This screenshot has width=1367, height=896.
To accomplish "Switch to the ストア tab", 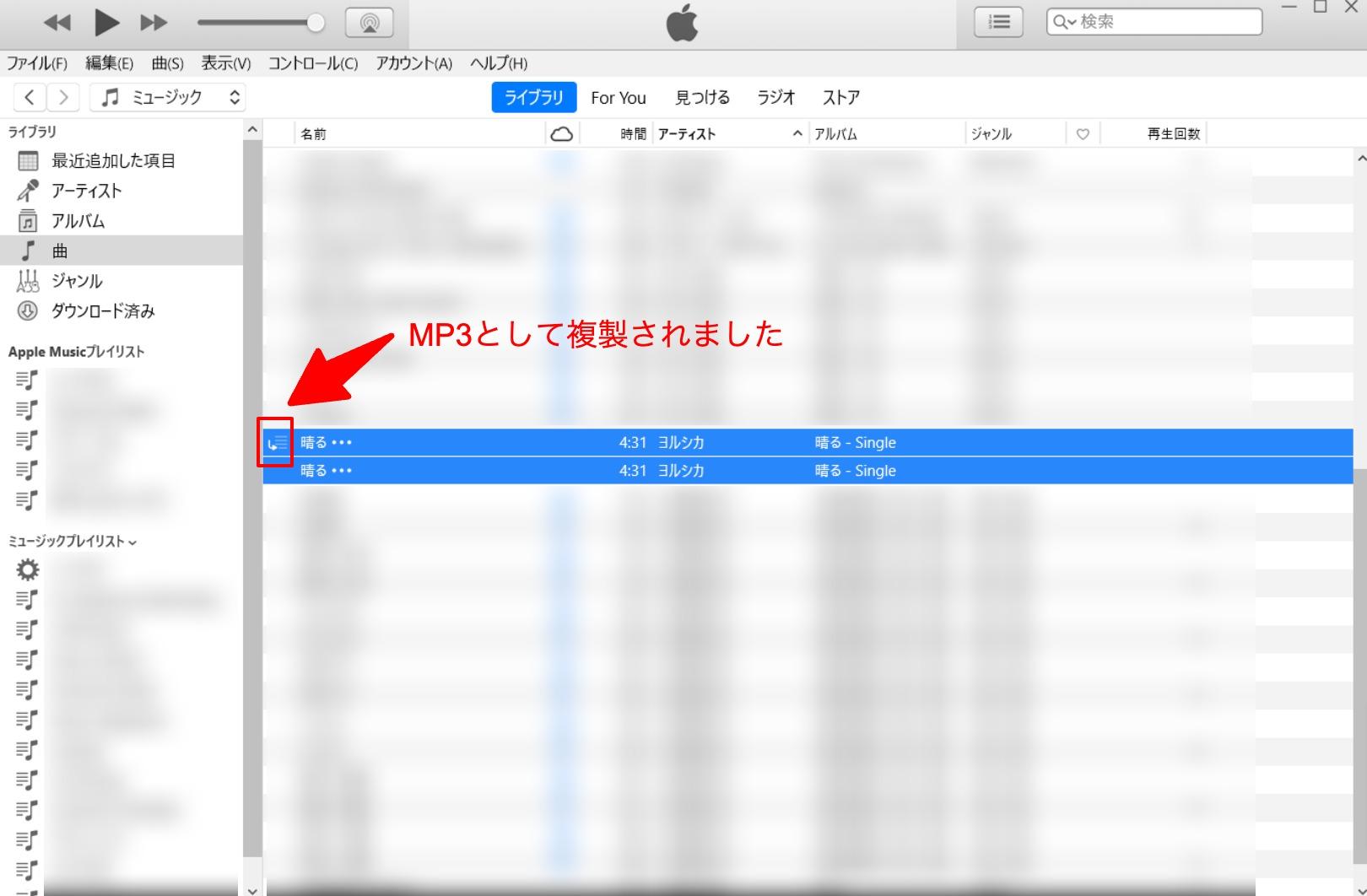I will [x=841, y=98].
